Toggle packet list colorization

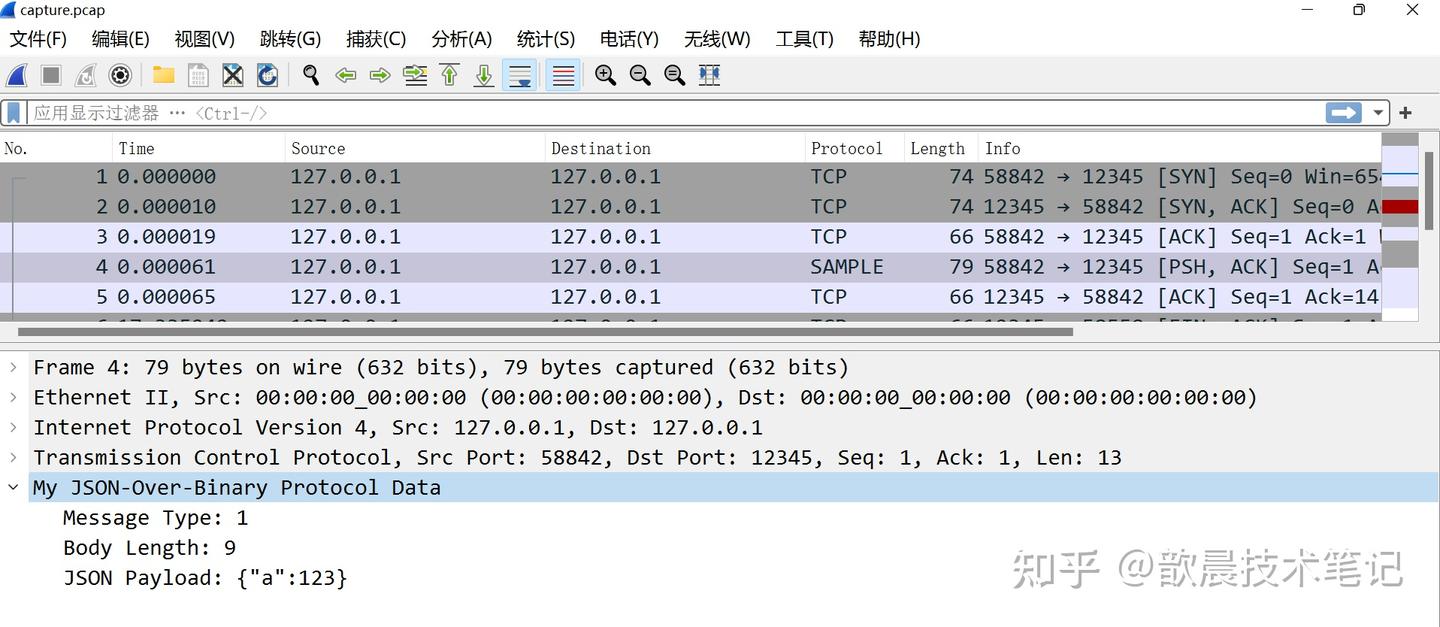pos(562,75)
